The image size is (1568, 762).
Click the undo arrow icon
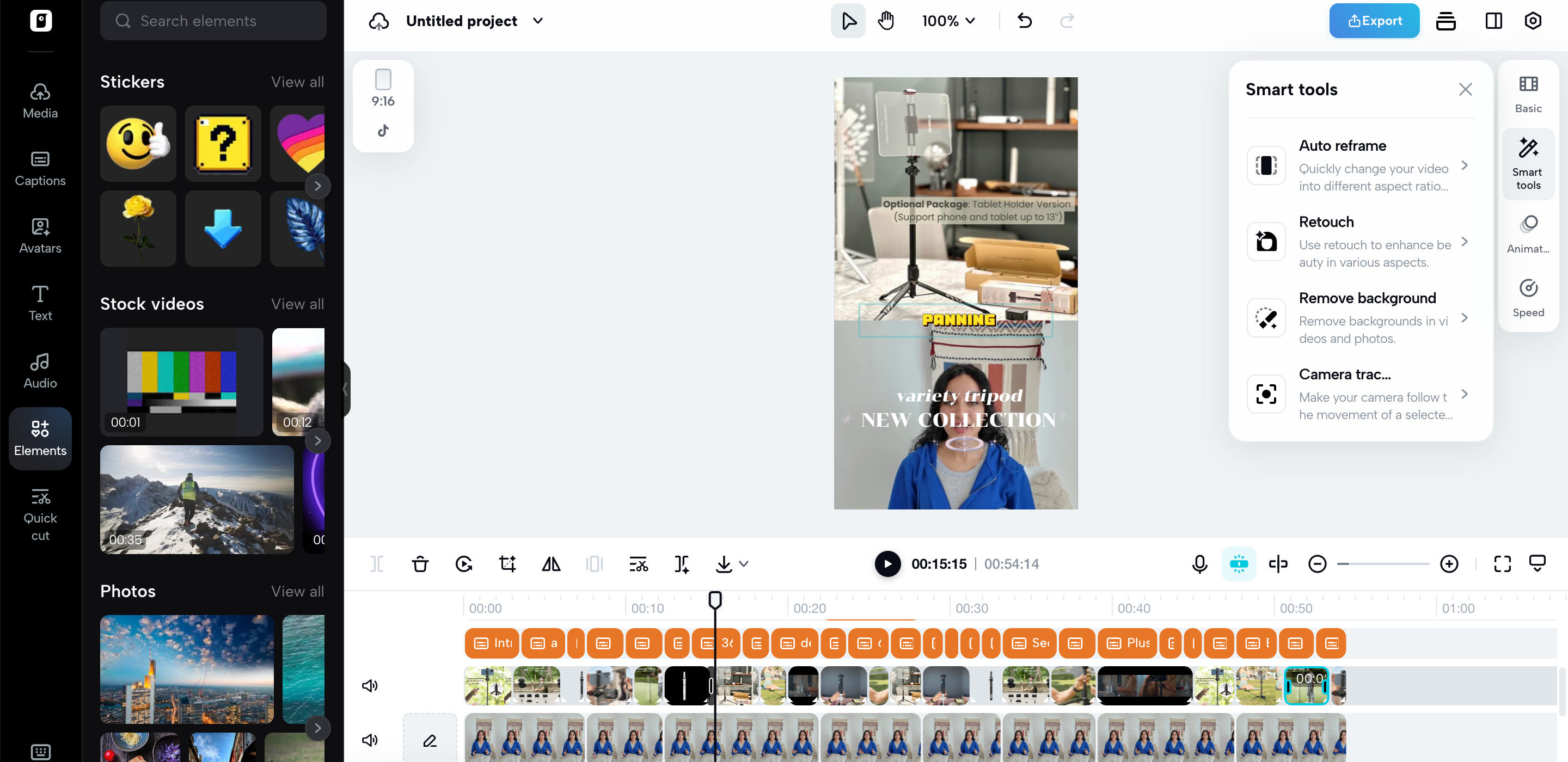point(1025,21)
